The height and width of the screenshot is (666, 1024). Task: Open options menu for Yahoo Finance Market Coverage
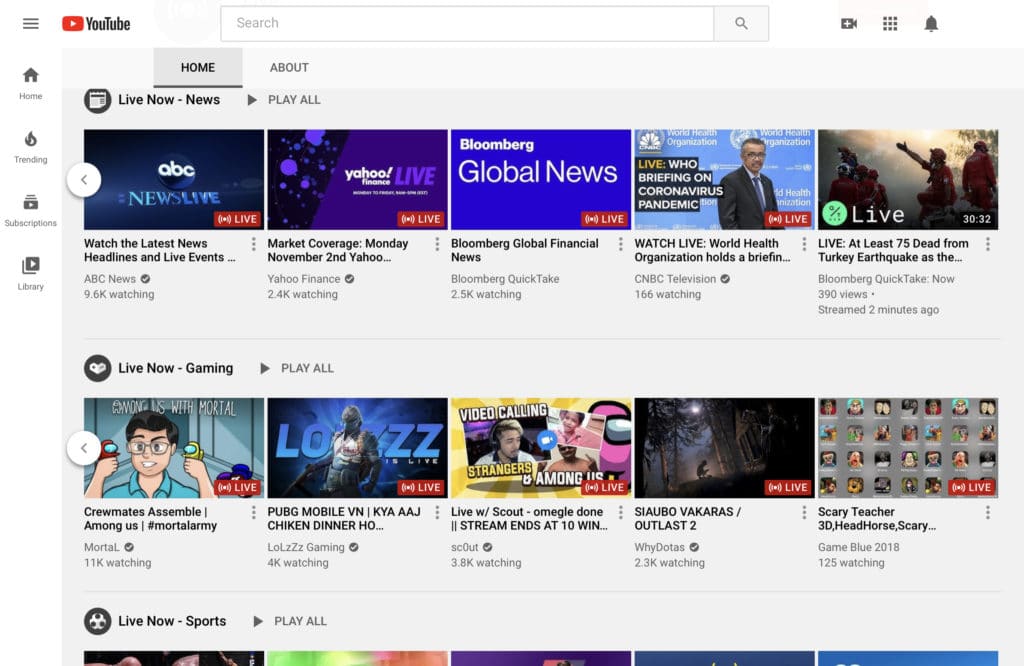[x=437, y=244]
